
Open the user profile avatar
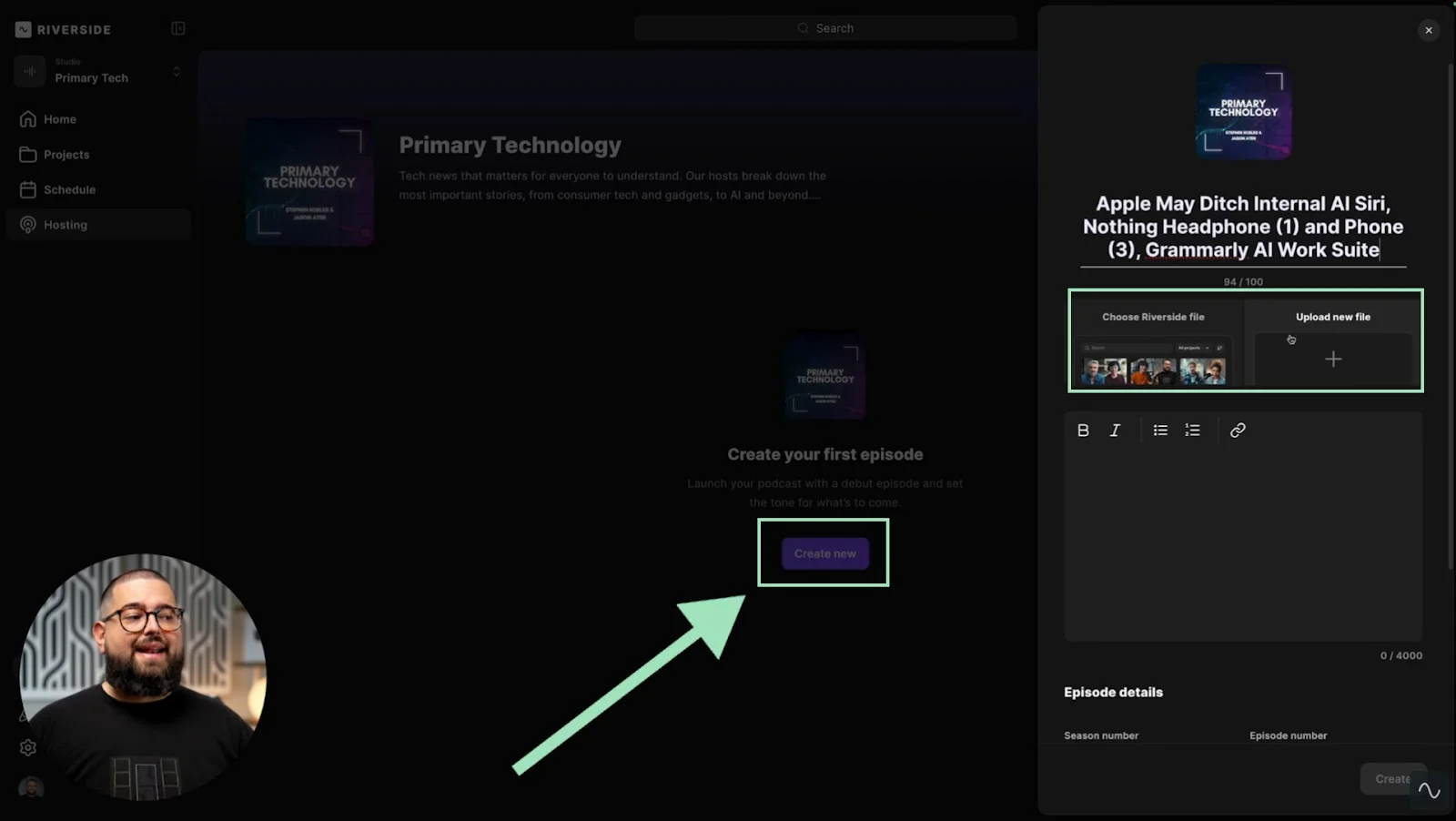click(31, 787)
